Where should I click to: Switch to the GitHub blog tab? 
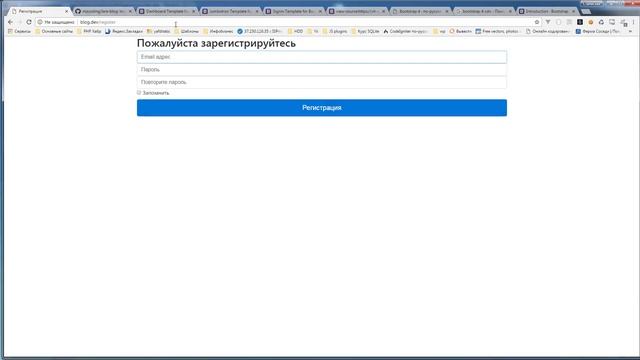(x=102, y=11)
